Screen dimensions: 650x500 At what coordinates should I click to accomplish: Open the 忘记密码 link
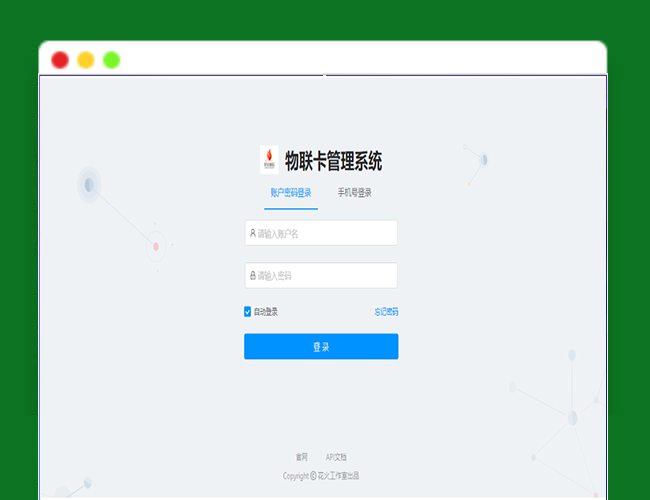(386, 312)
